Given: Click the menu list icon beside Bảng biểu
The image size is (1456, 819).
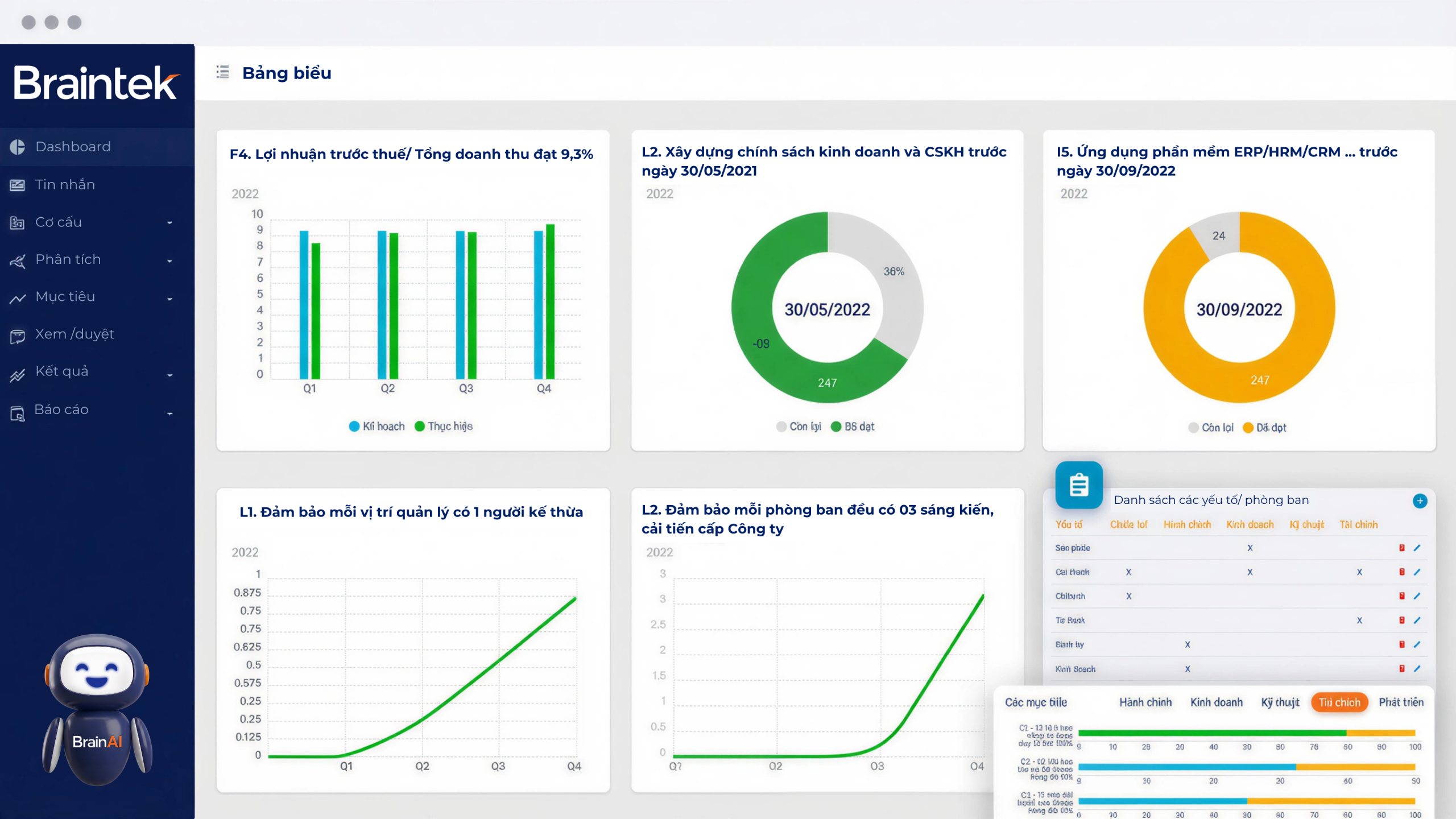Looking at the screenshot, I should tap(222, 72).
